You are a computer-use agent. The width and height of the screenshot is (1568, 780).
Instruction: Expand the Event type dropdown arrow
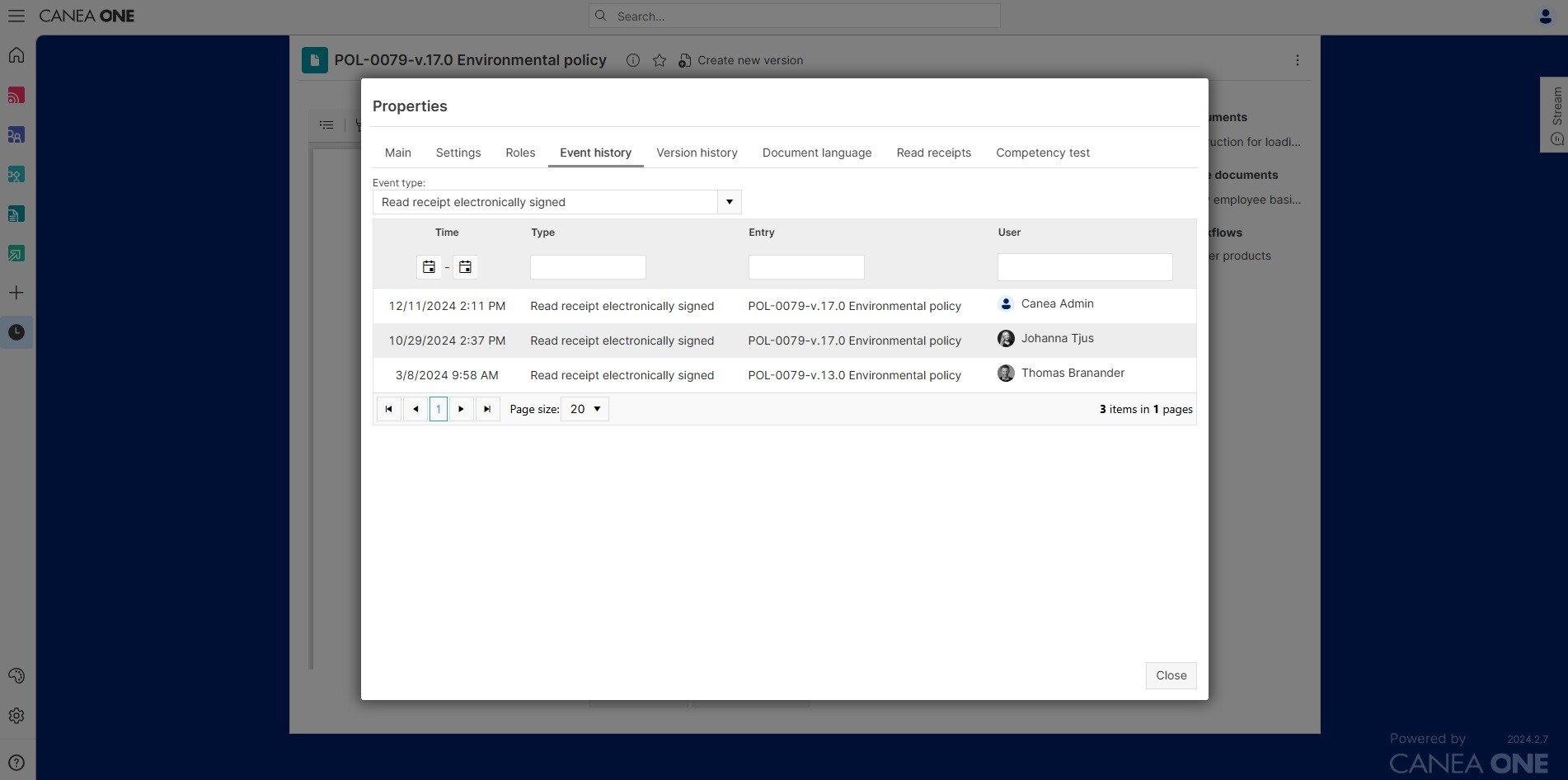coord(730,202)
